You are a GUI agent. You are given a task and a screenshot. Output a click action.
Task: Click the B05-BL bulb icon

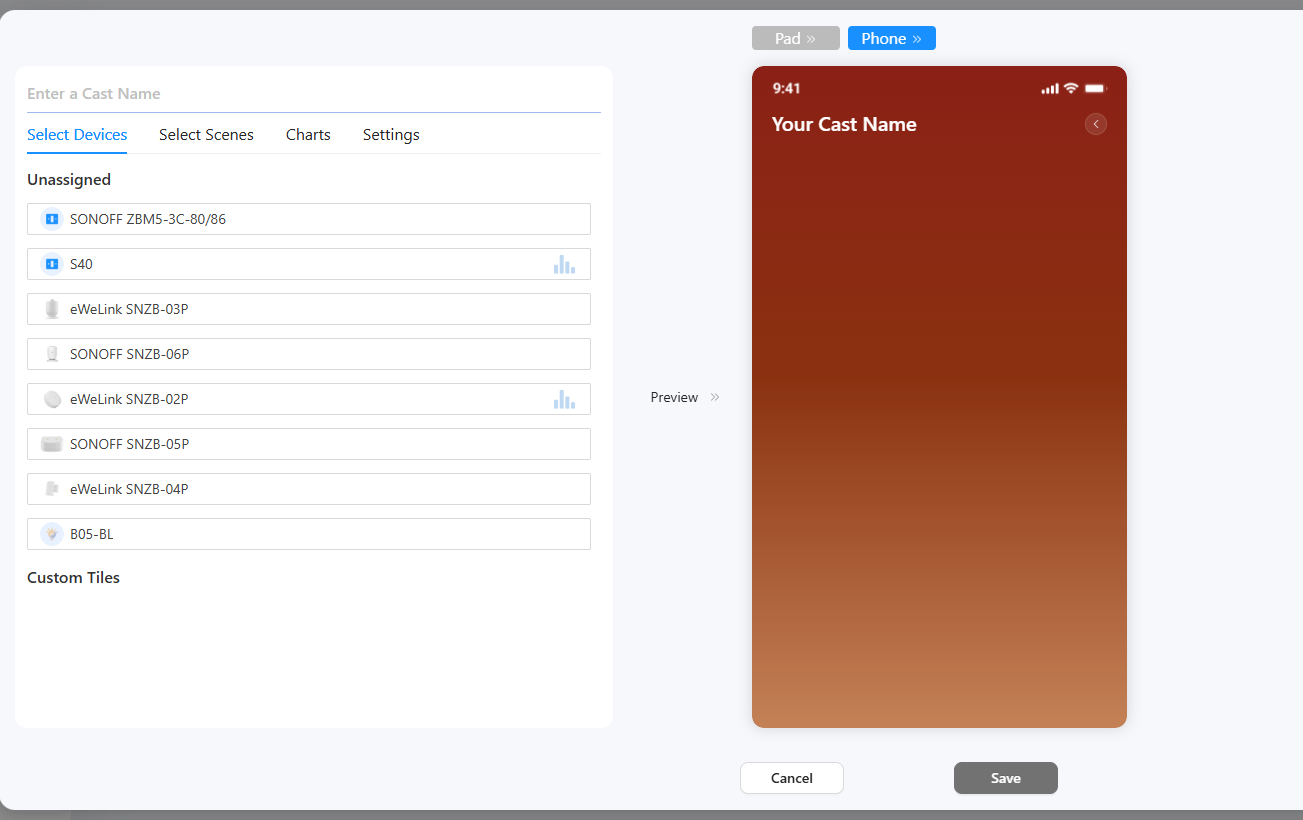coord(52,534)
